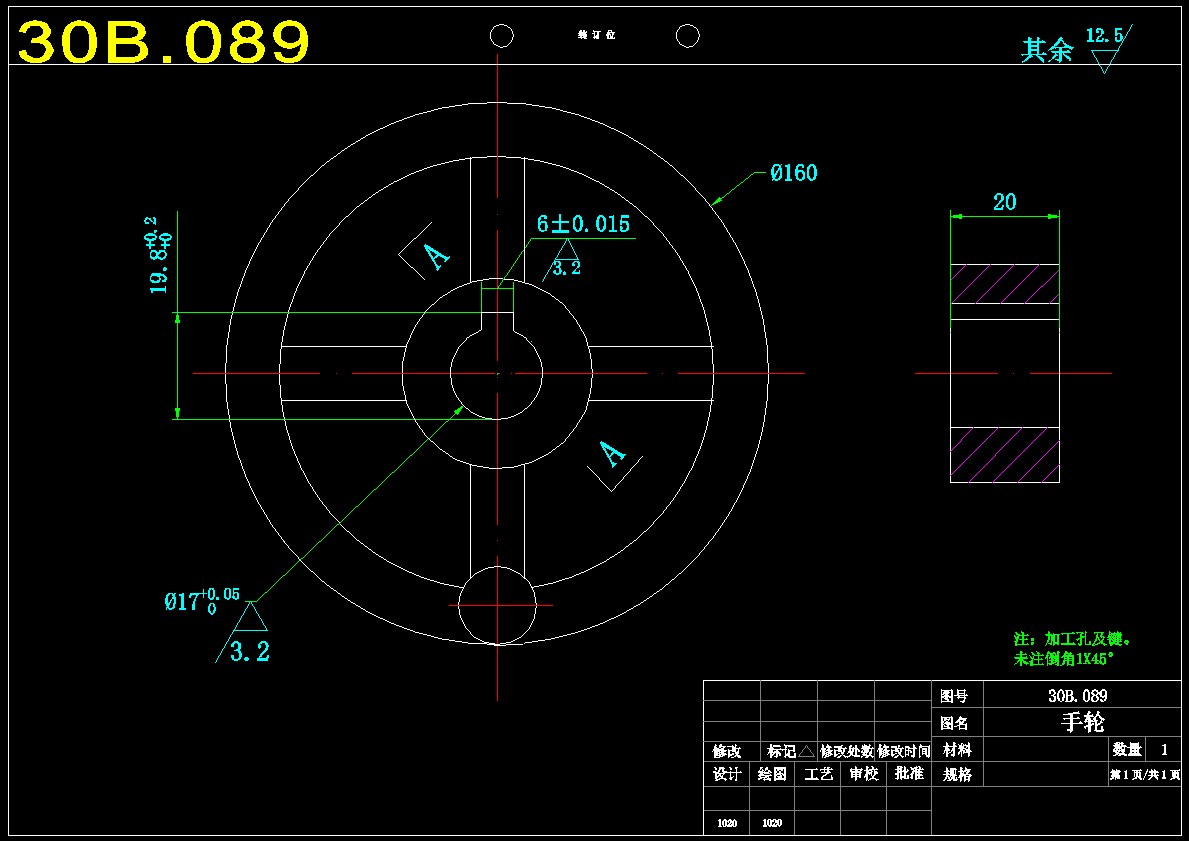This screenshot has height=841, width=1189.
Task: Click the 图名 cell in the title block
Action: tap(957, 723)
